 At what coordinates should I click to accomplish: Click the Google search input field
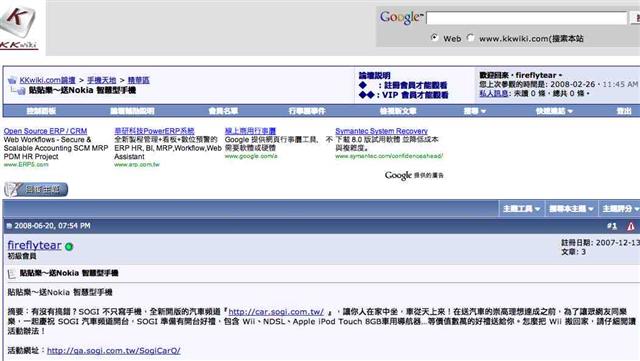pyautogui.click(x=527, y=18)
